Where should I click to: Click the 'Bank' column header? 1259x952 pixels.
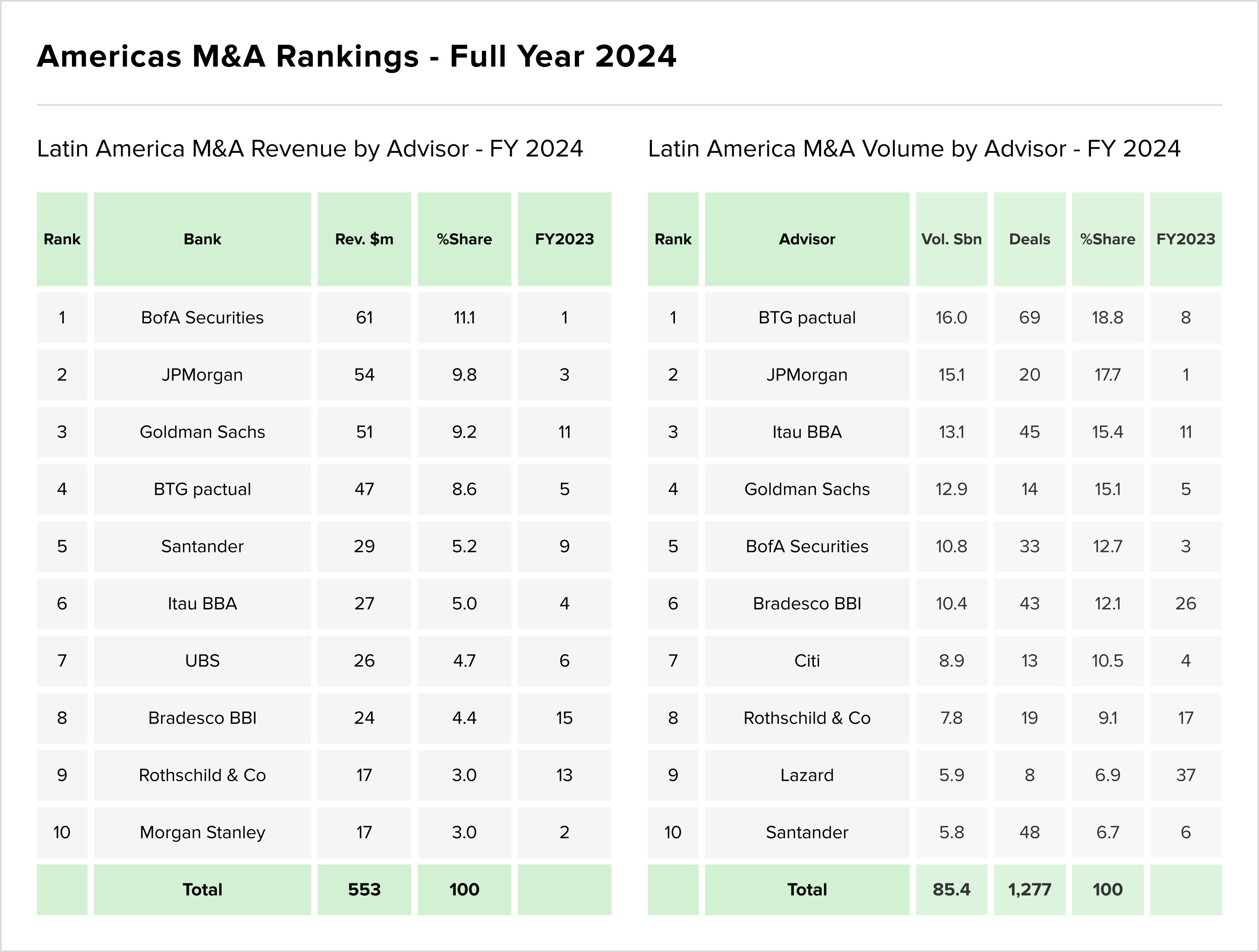coord(202,239)
